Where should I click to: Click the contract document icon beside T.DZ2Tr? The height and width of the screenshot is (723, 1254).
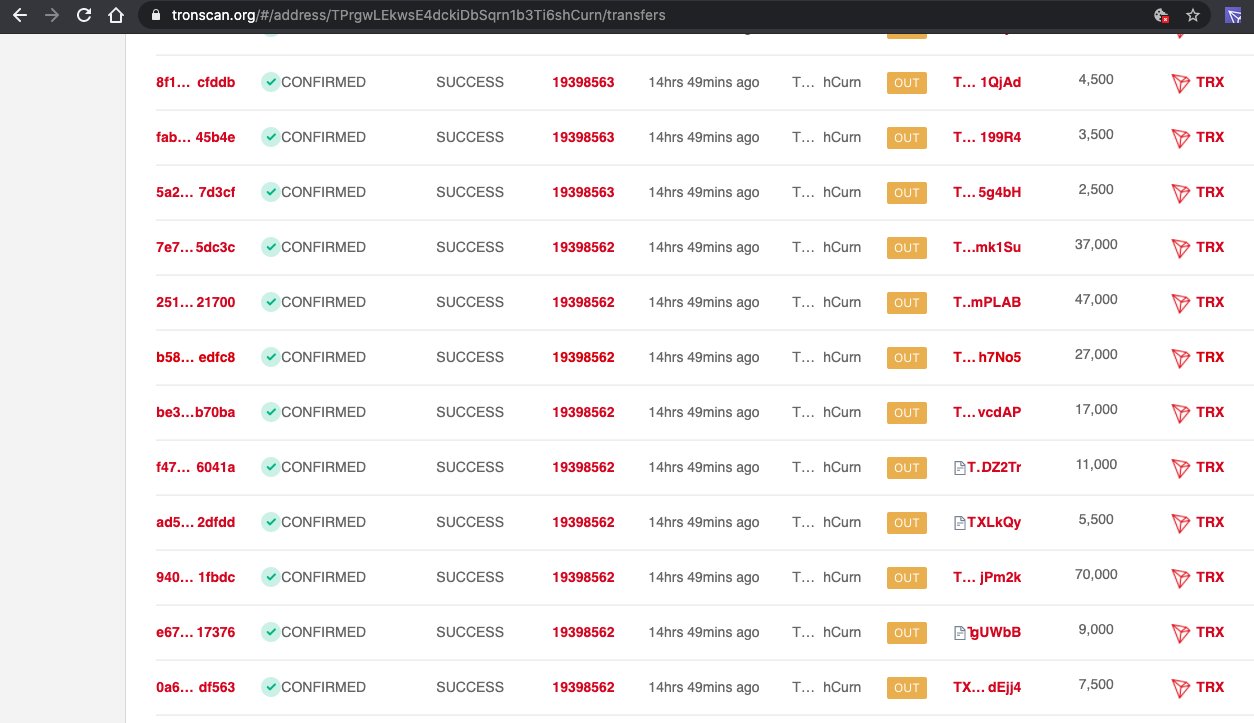(x=960, y=467)
